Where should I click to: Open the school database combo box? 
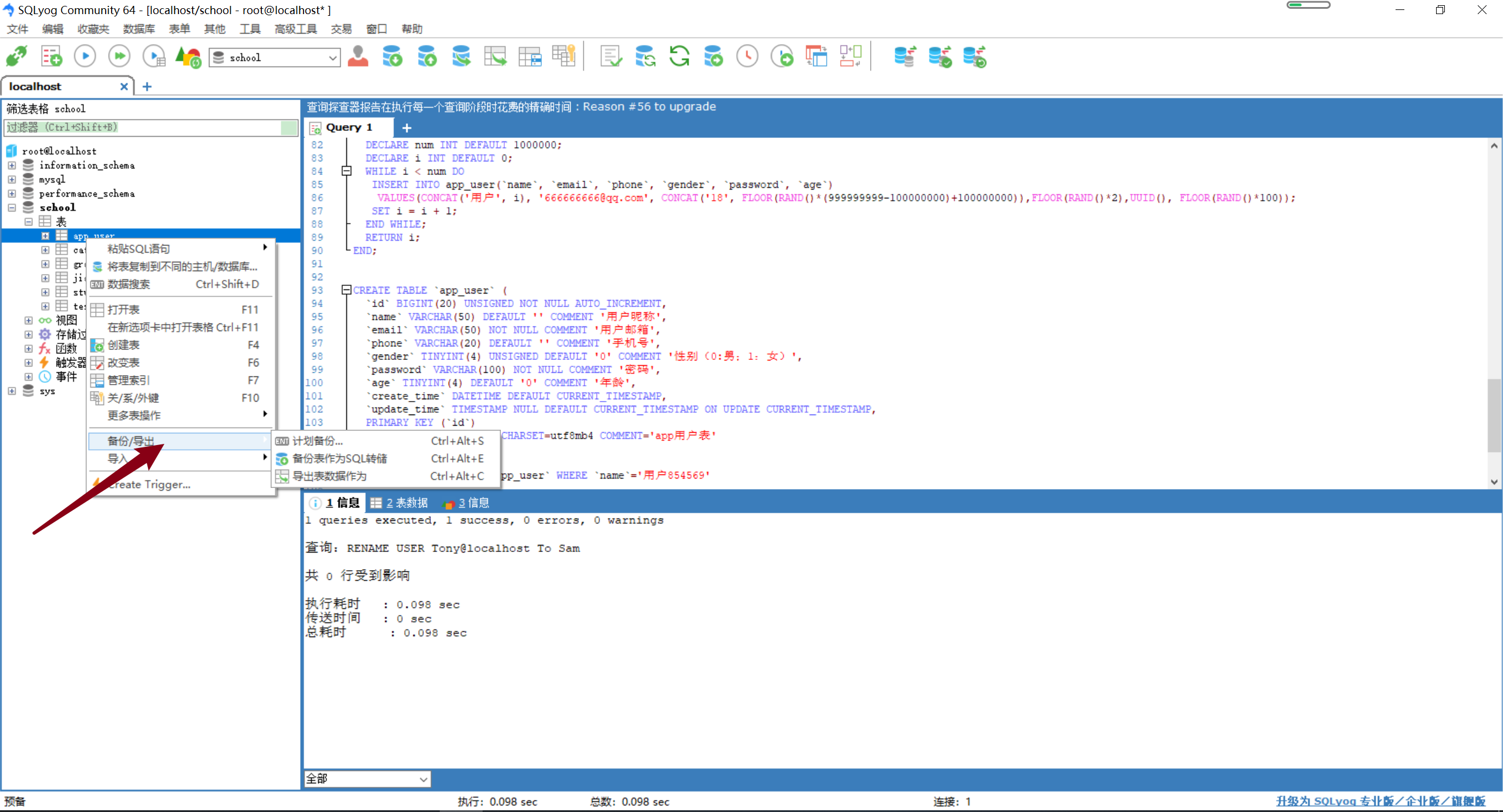(275, 58)
